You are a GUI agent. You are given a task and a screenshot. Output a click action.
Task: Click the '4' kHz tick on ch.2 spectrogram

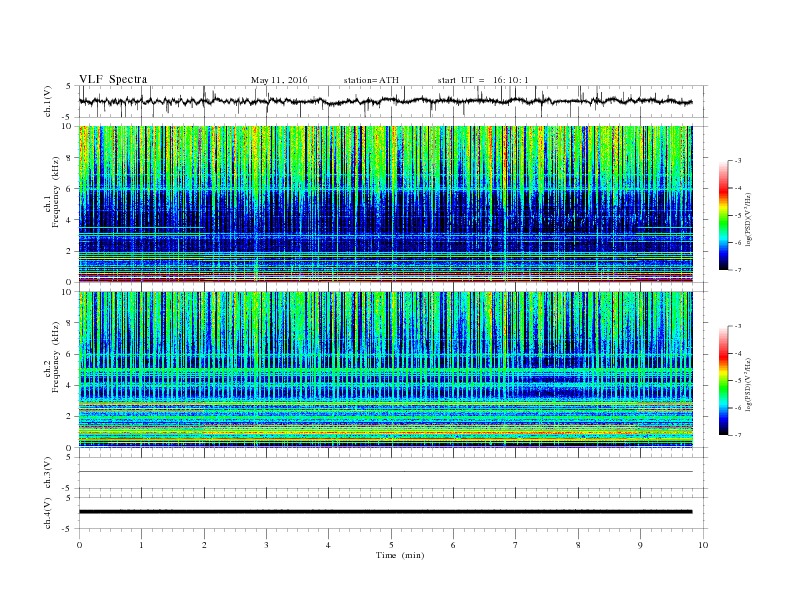[70, 385]
